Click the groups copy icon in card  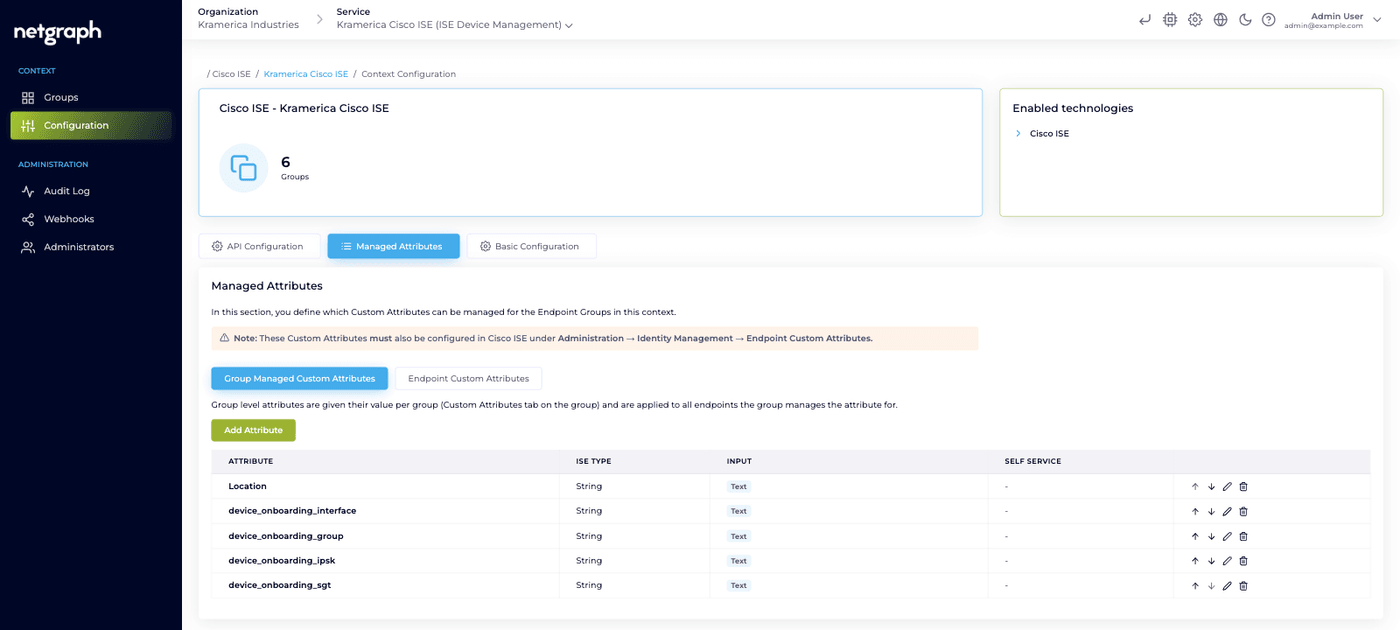point(244,168)
